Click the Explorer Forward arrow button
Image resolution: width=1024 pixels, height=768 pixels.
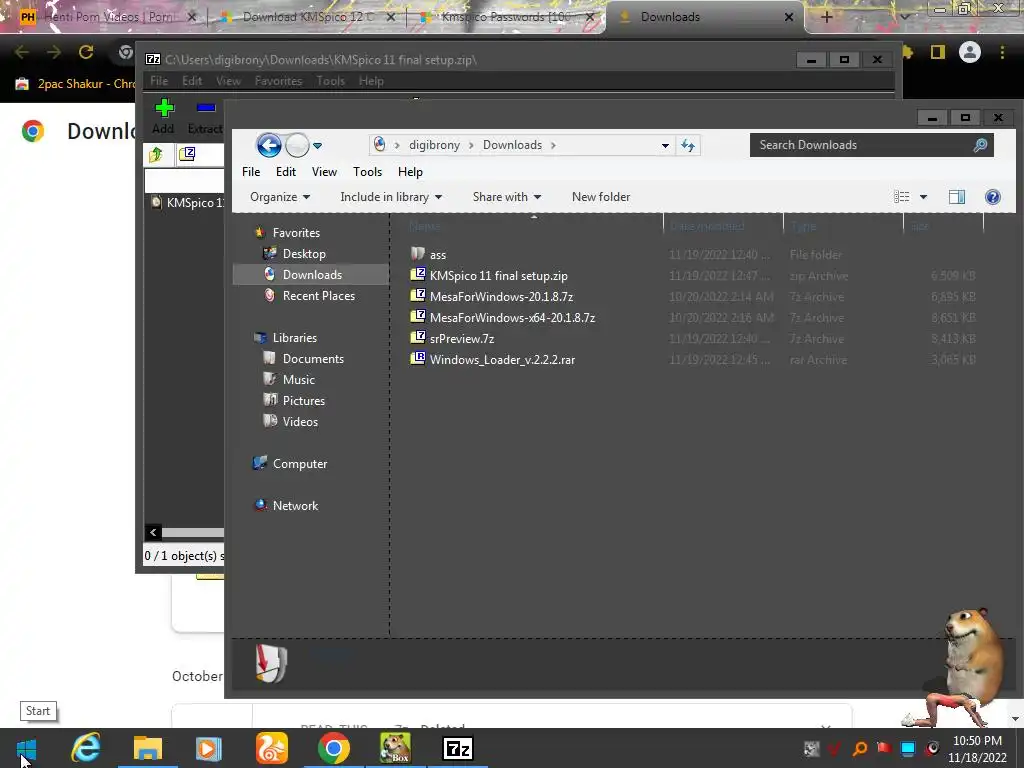coord(298,145)
